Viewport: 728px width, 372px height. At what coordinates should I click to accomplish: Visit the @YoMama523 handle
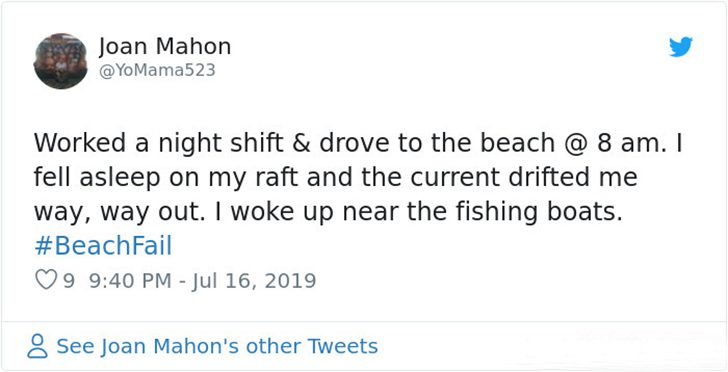click(157, 70)
